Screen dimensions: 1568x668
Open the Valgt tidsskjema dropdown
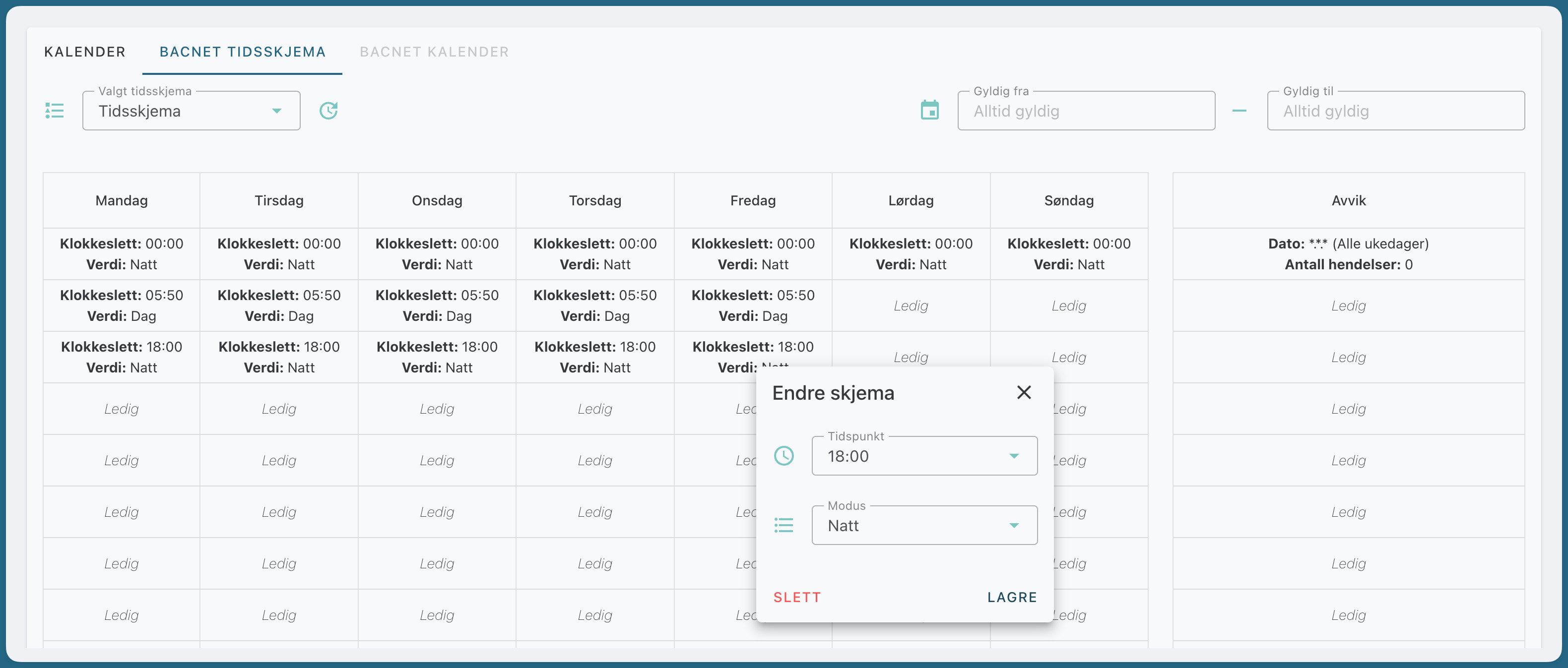pyautogui.click(x=191, y=111)
